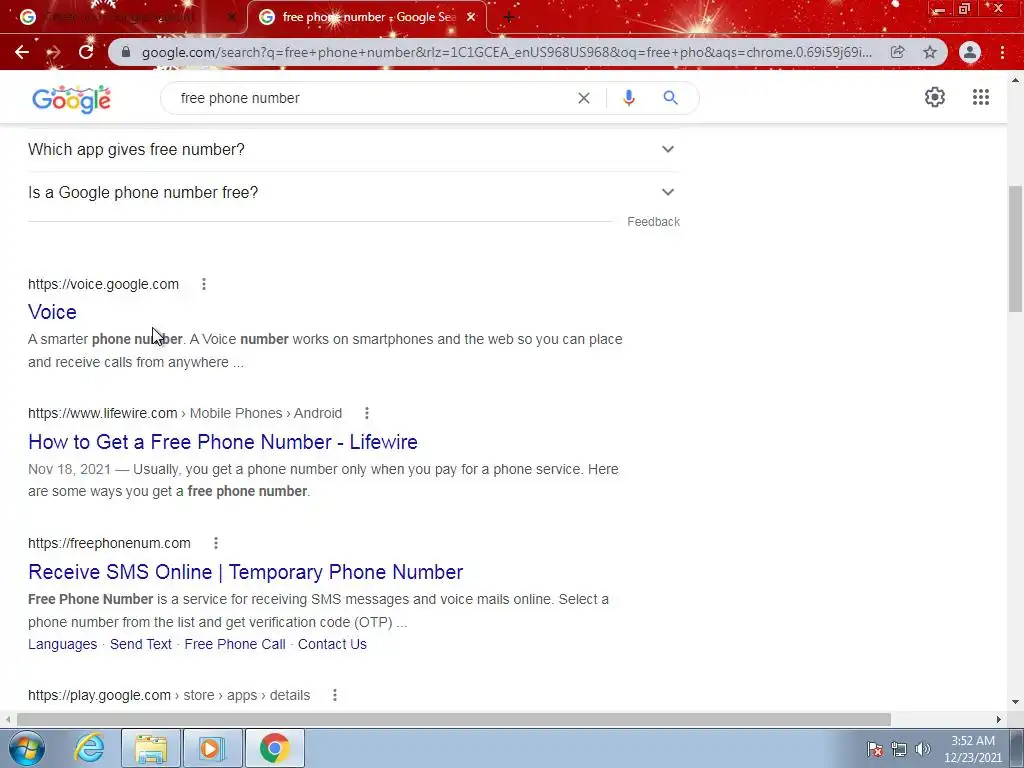The image size is (1024, 768).
Task: Click the horizontal scrollbar thumb
Action: (454, 719)
